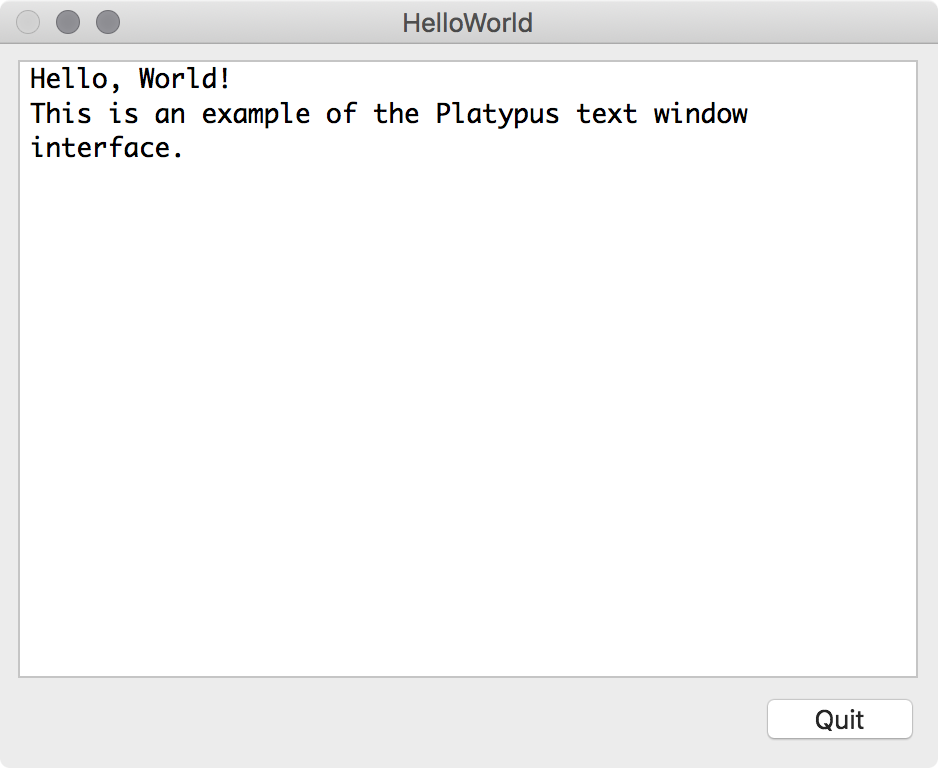938x768 pixels.
Task: Minimize the HelloWorld window
Action: click(x=68, y=22)
